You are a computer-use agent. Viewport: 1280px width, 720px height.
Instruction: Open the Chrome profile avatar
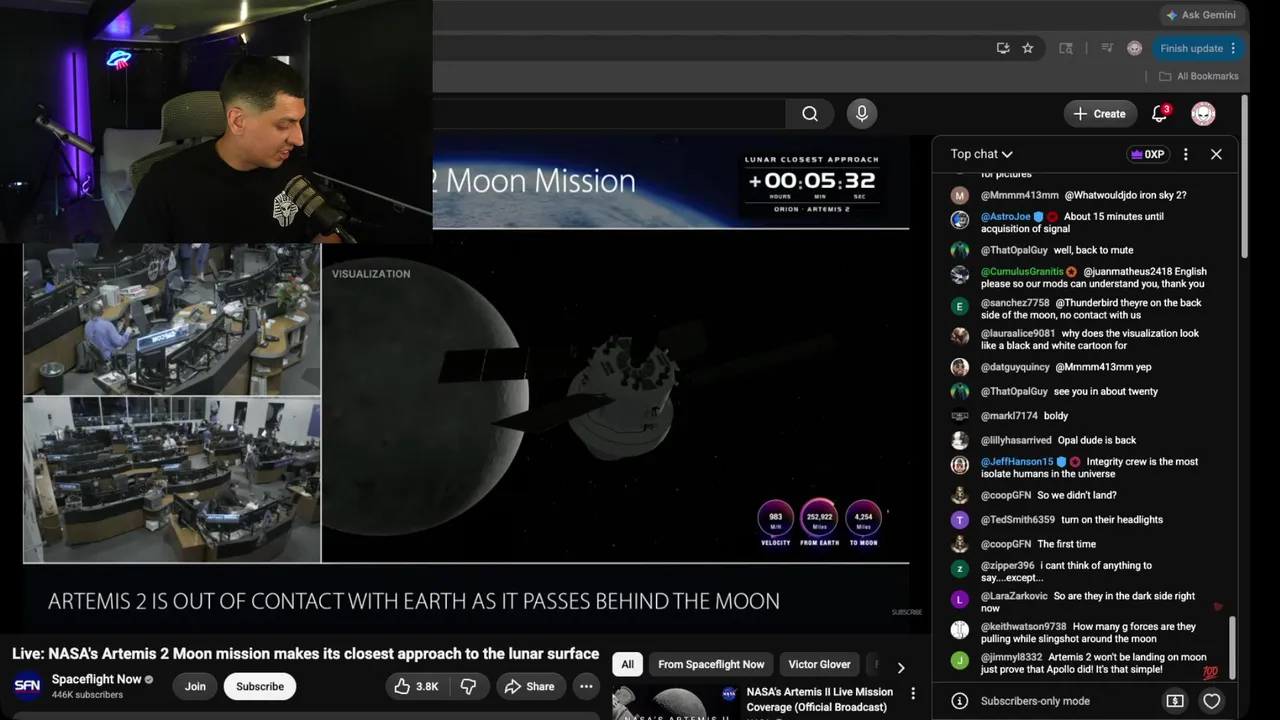pyautogui.click(x=1134, y=48)
